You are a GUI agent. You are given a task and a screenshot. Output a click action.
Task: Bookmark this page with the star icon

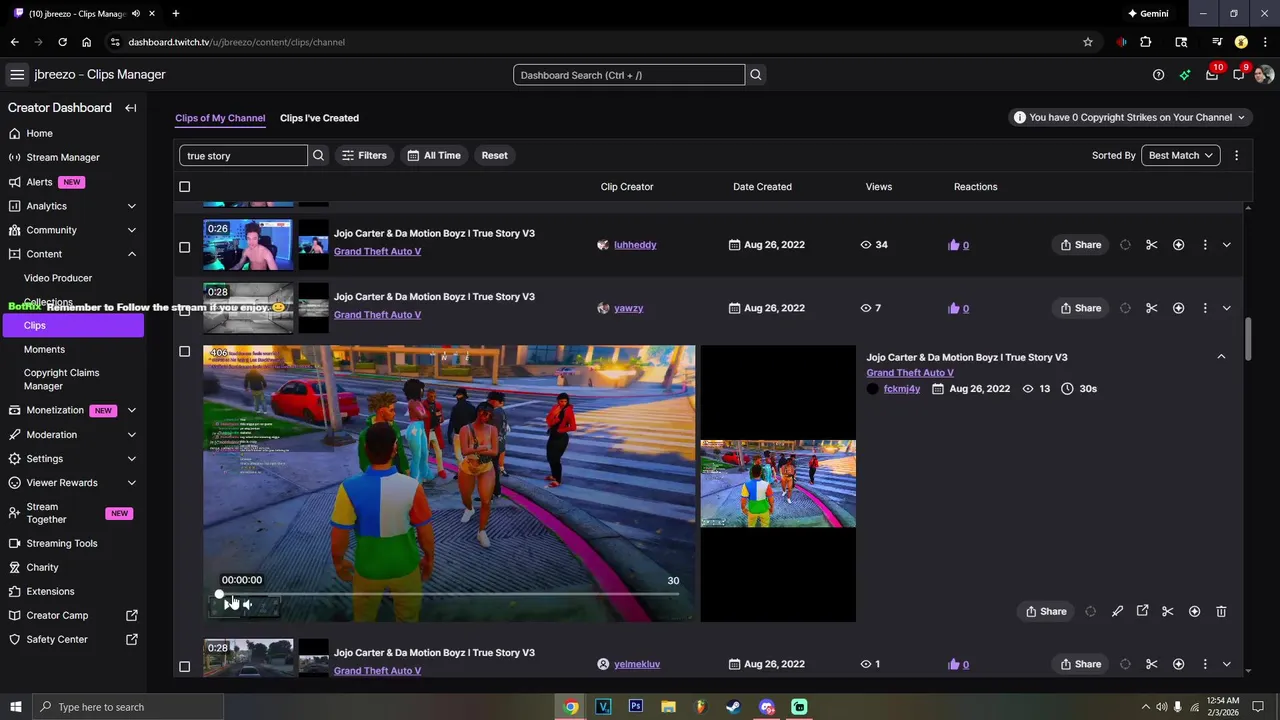[1088, 42]
